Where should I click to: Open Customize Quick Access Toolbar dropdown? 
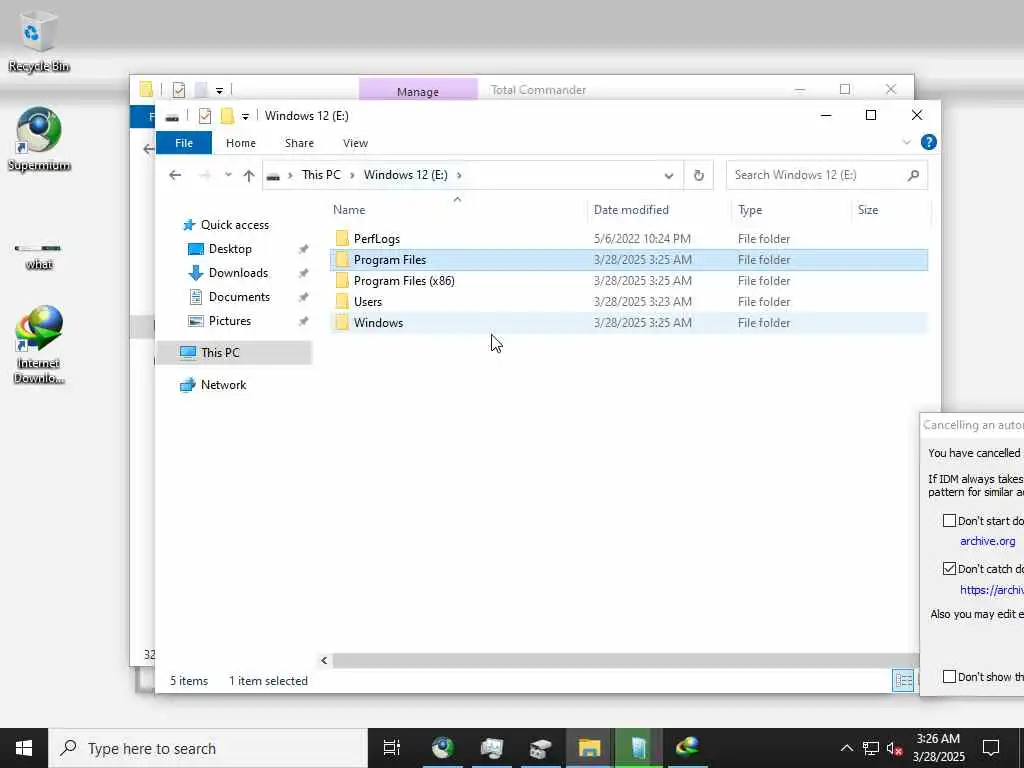click(x=246, y=117)
